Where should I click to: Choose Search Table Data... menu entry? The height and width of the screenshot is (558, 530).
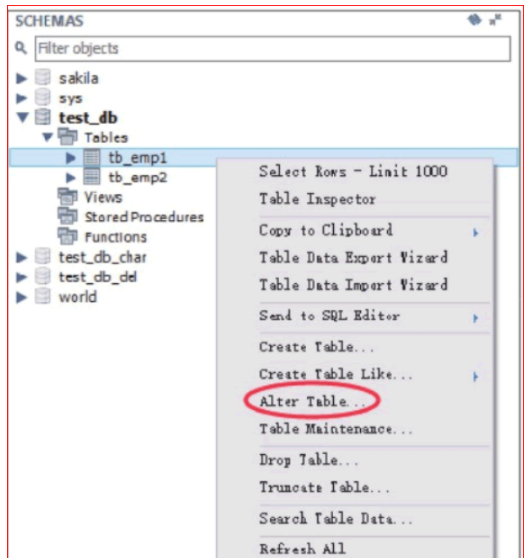[x=336, y=518]
